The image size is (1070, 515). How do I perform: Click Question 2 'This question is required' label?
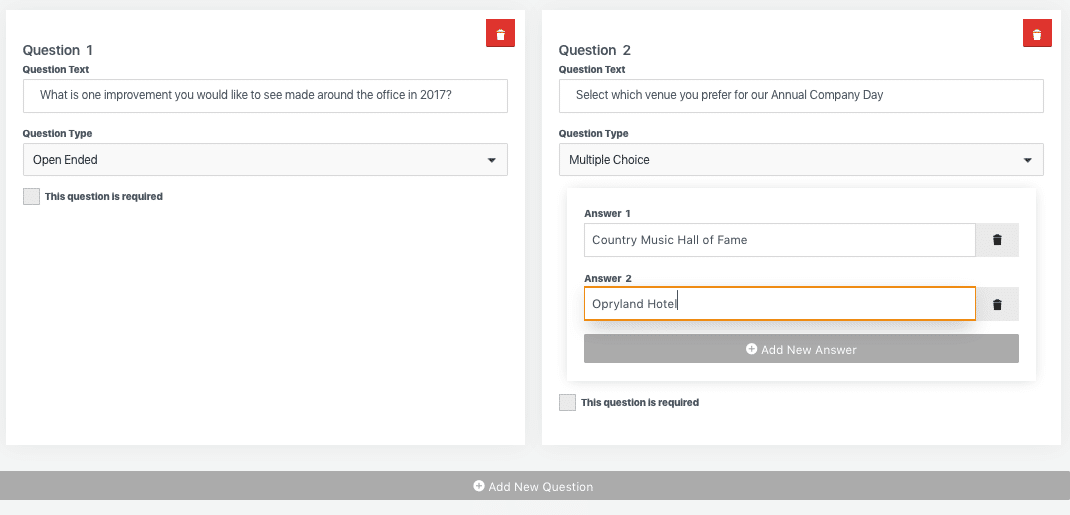pos(640,402)
